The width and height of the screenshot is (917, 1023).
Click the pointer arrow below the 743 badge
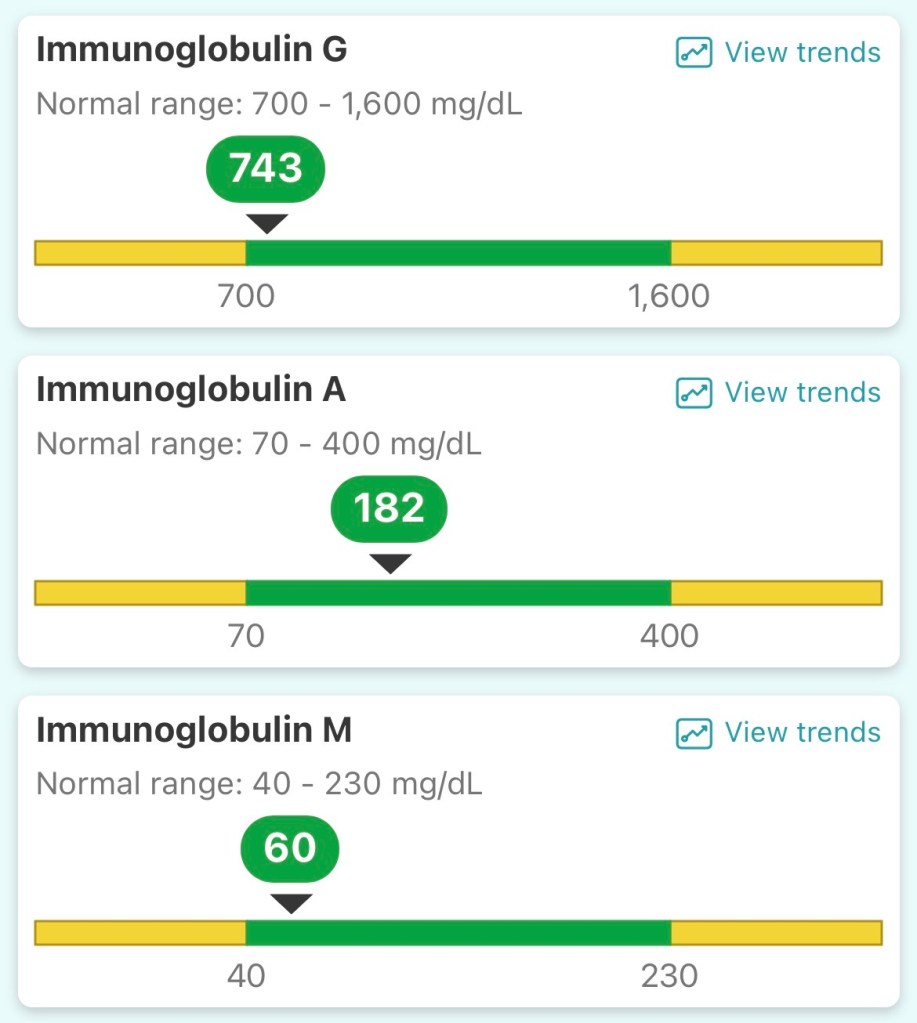(x=264, y=224)
